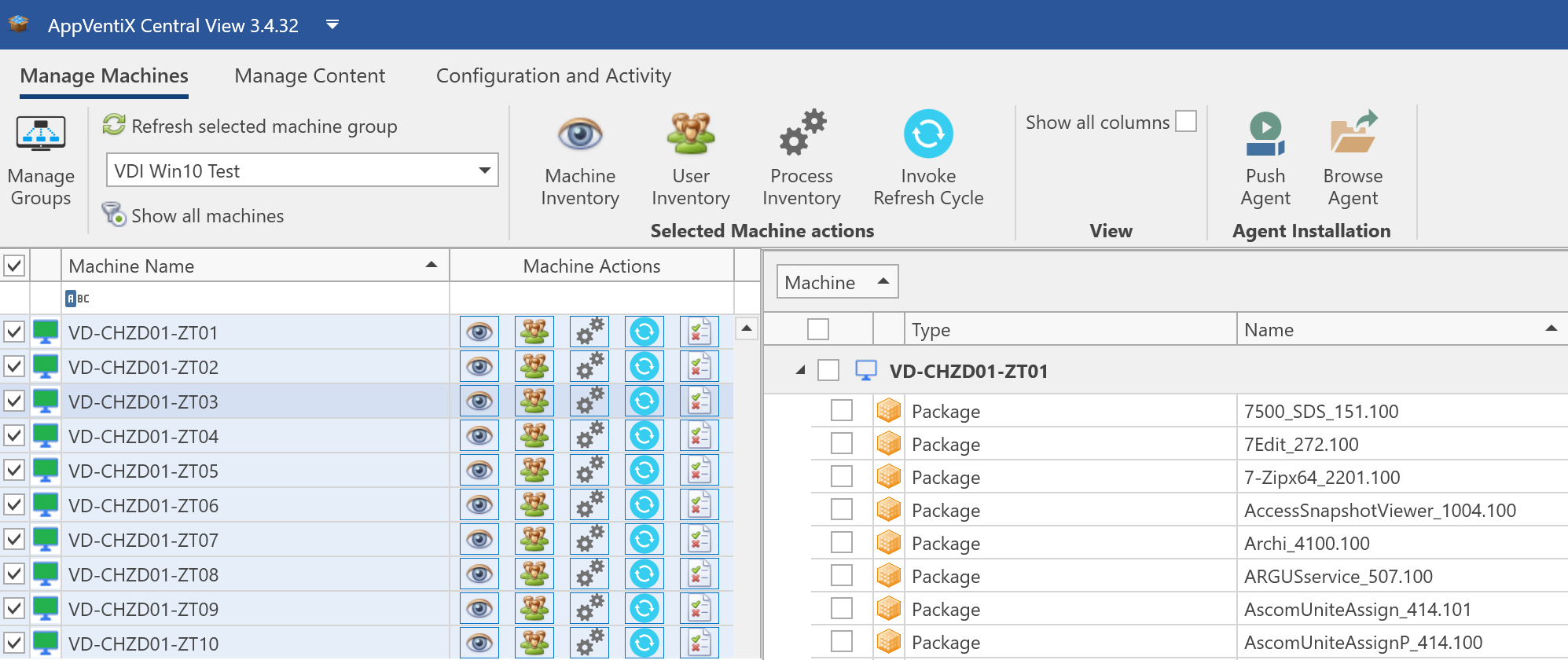The width and height of the screenshot is (1568, 660).
Task: Uncheck the VD-CHZD01-ZT02 machine checkbox
Action: (x=14, y=367)
